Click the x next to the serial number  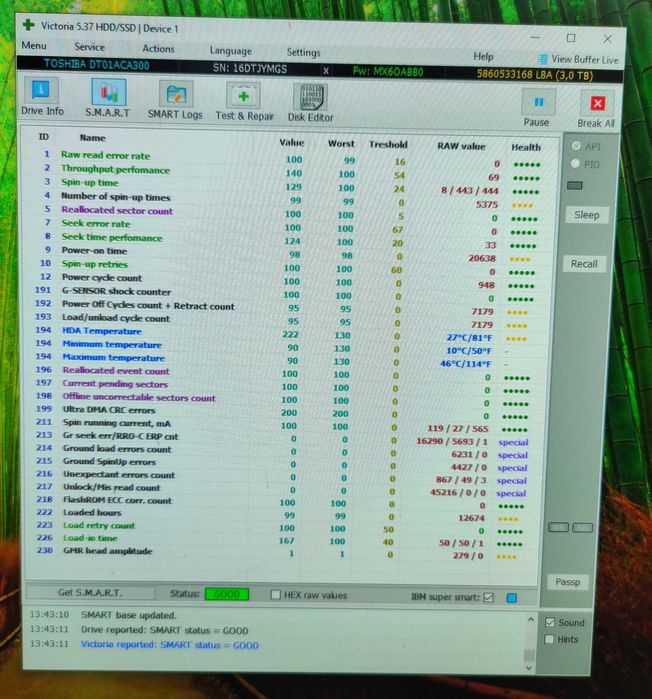coord(326,71)
